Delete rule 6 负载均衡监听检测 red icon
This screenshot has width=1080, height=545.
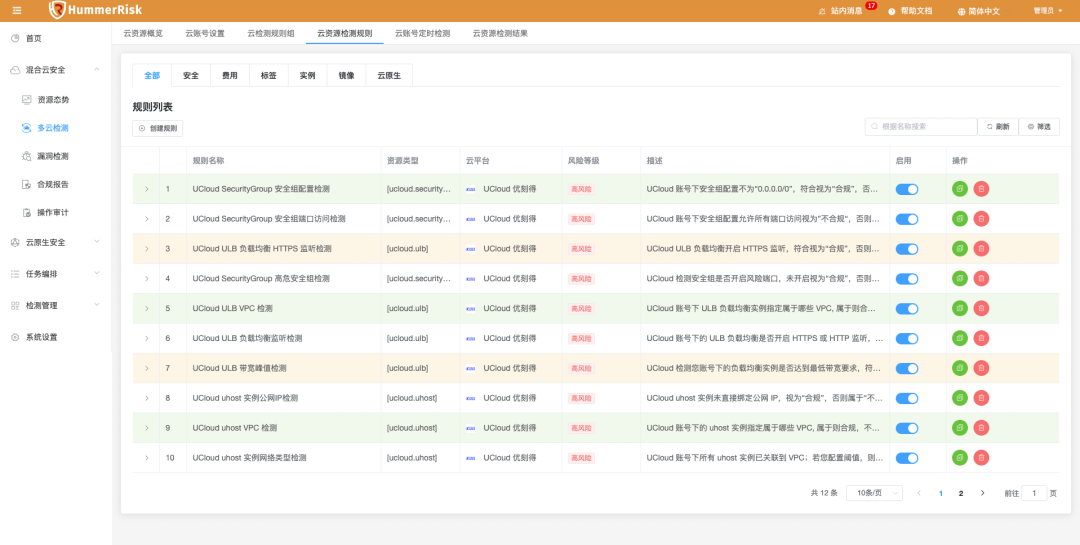tap(982, 338)
